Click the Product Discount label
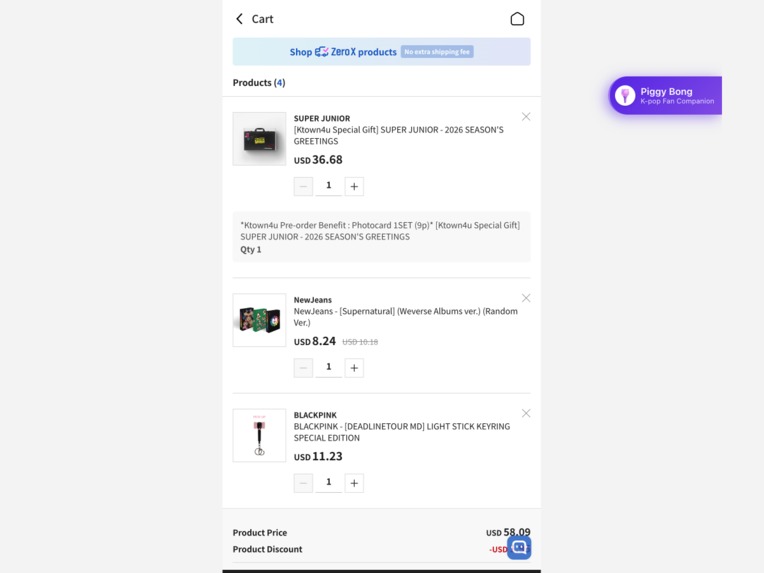The image size is (764, 573). 267,549
